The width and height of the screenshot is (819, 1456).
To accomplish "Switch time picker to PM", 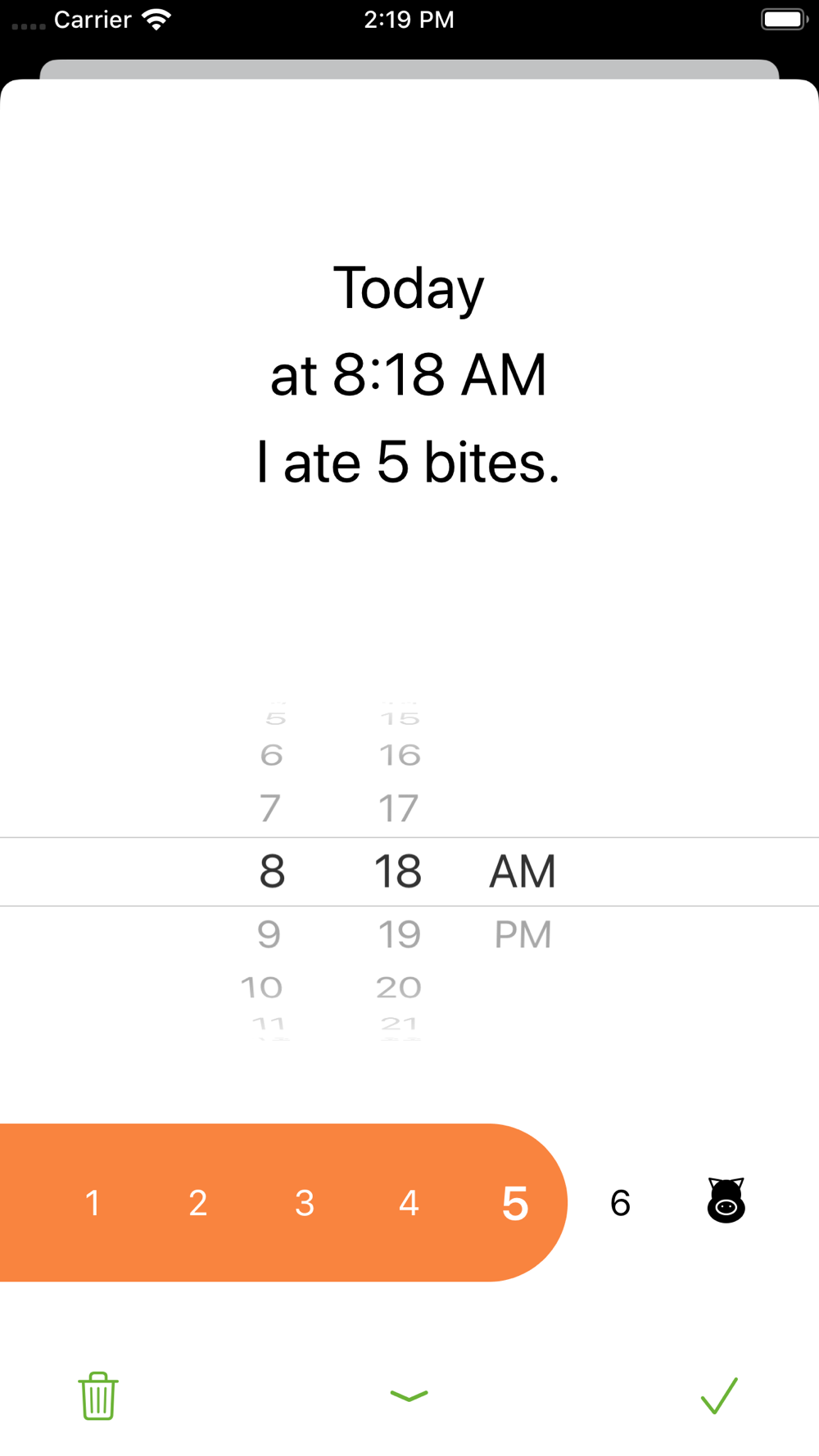I will pos(523,934).
